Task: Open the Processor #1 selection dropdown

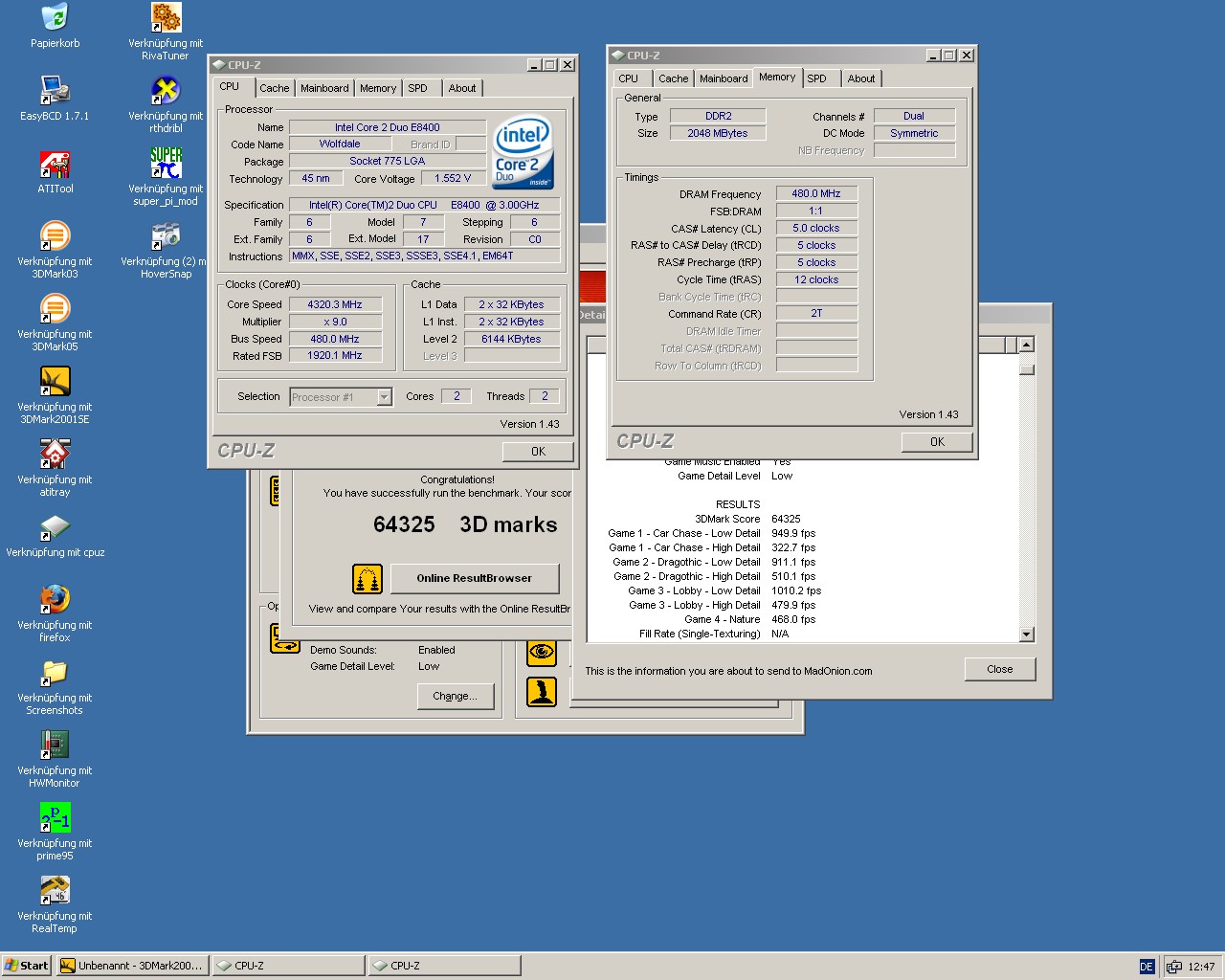Action: click(384, 397)
